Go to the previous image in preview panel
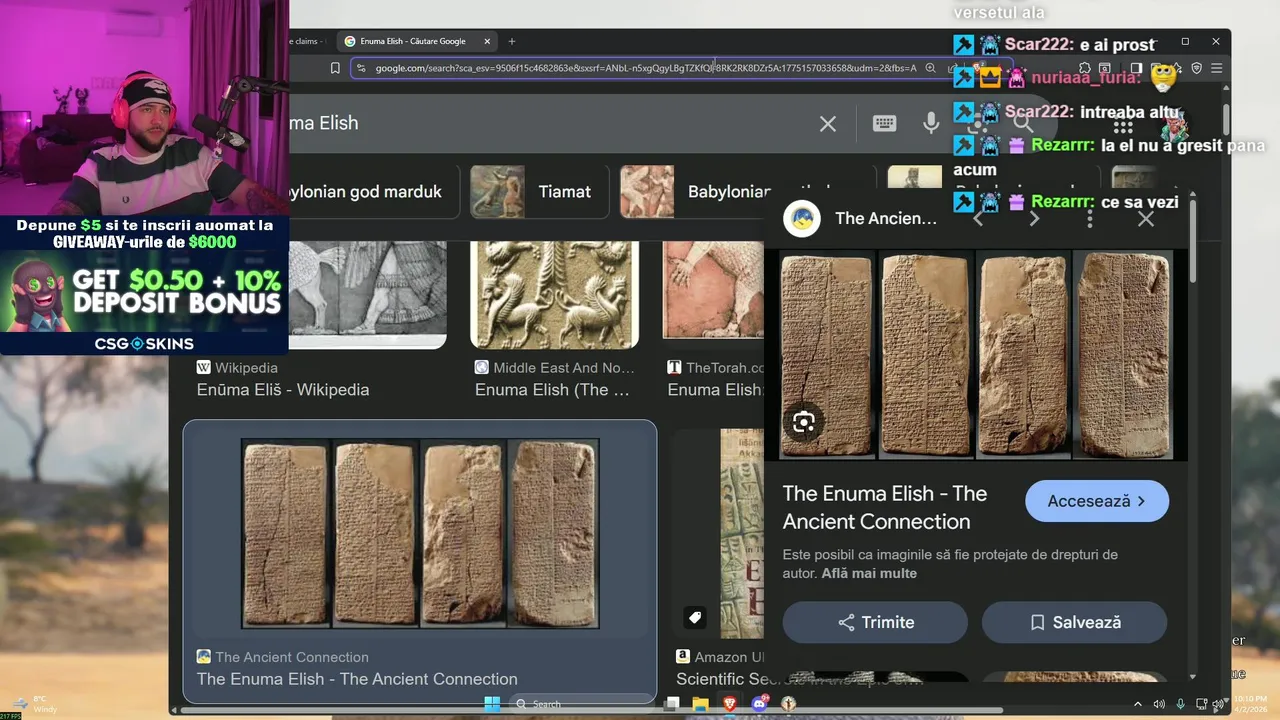1280x720 pixels. pos(979,218)
